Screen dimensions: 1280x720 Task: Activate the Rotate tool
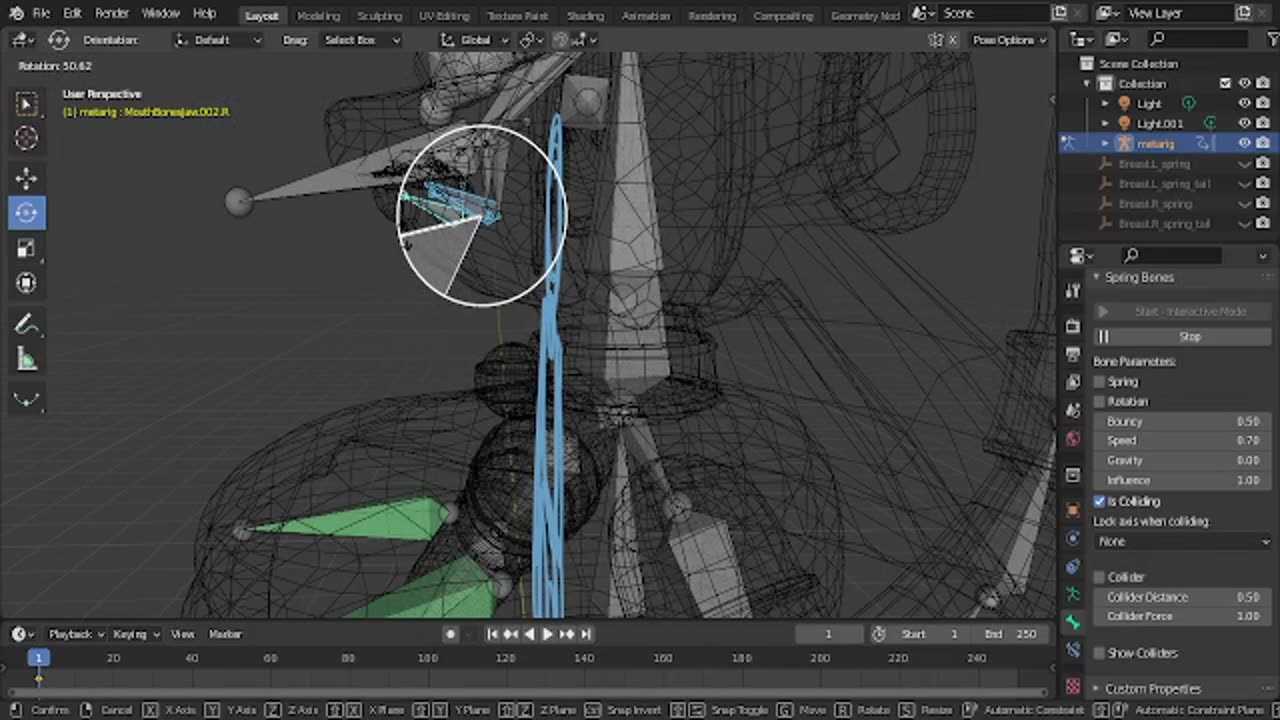[27, 213]
